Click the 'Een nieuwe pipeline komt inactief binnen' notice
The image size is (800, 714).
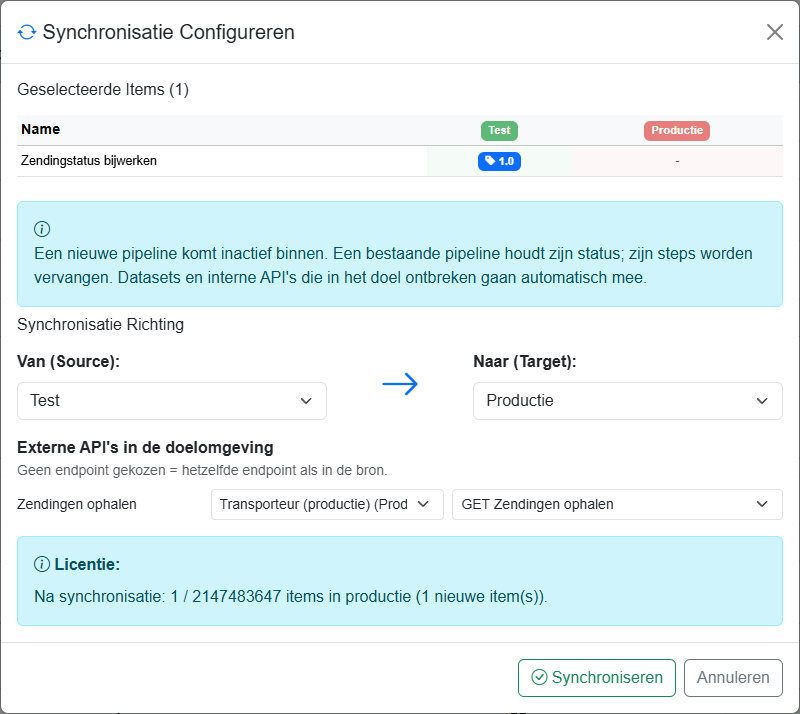coord(393,265)
